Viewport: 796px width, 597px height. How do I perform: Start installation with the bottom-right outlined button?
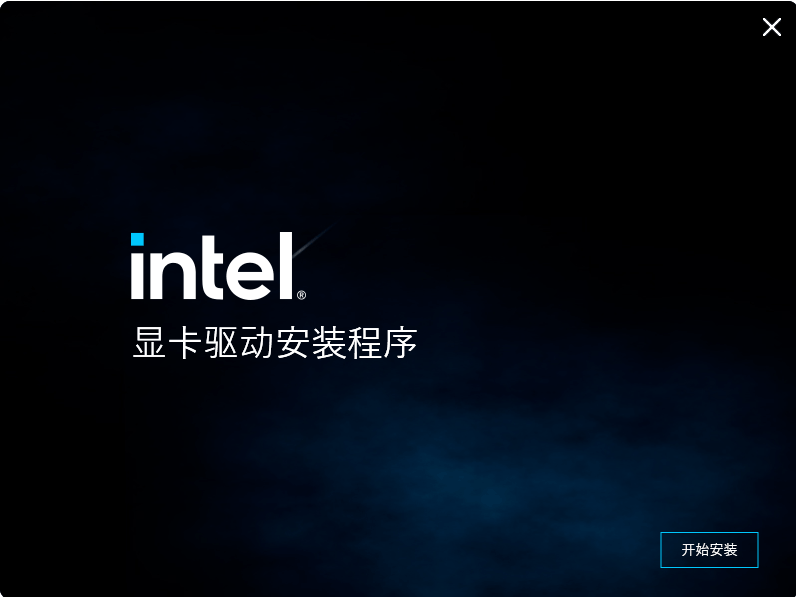tap(709, 550)
